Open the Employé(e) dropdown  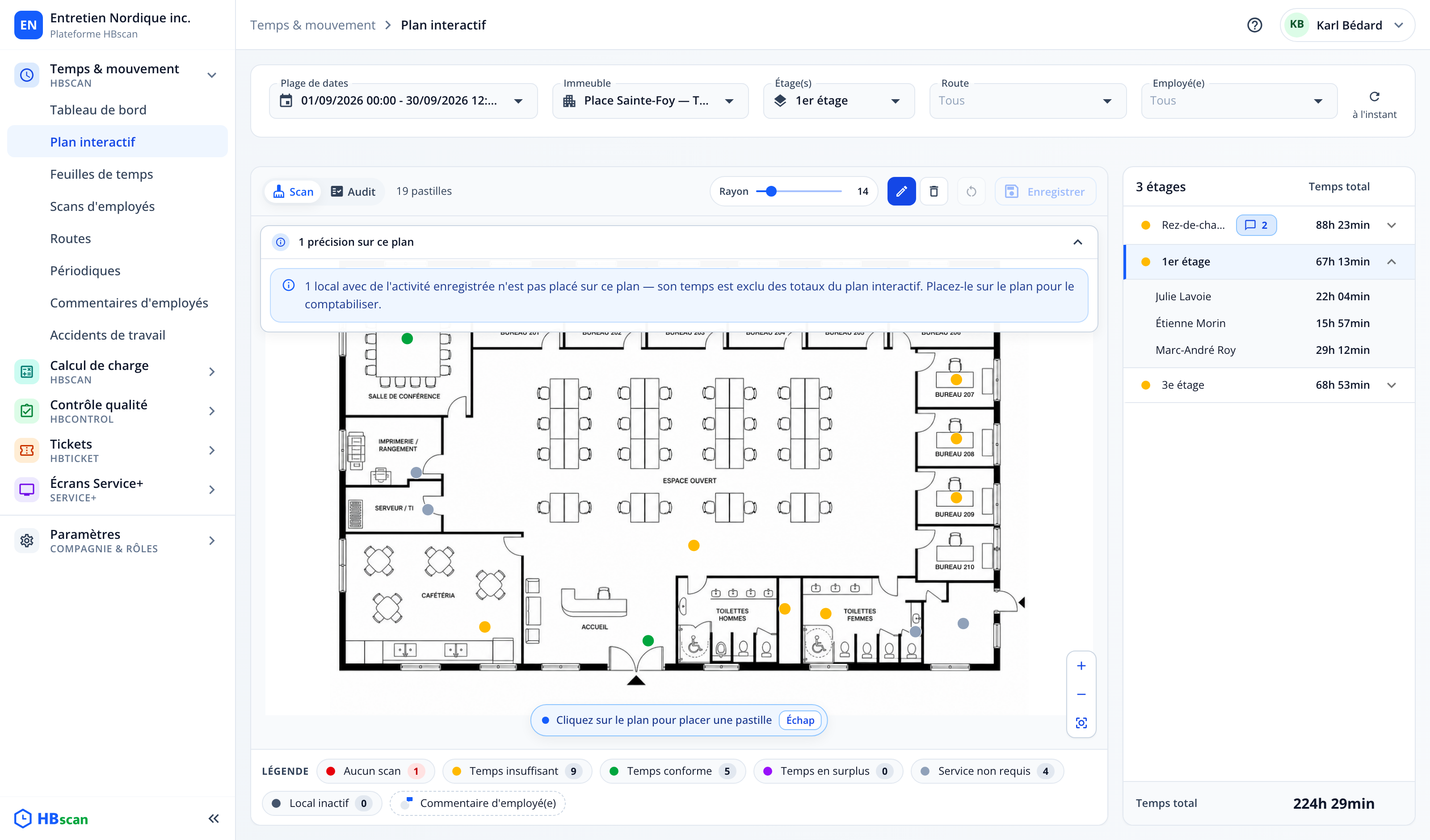(1239, 101)
